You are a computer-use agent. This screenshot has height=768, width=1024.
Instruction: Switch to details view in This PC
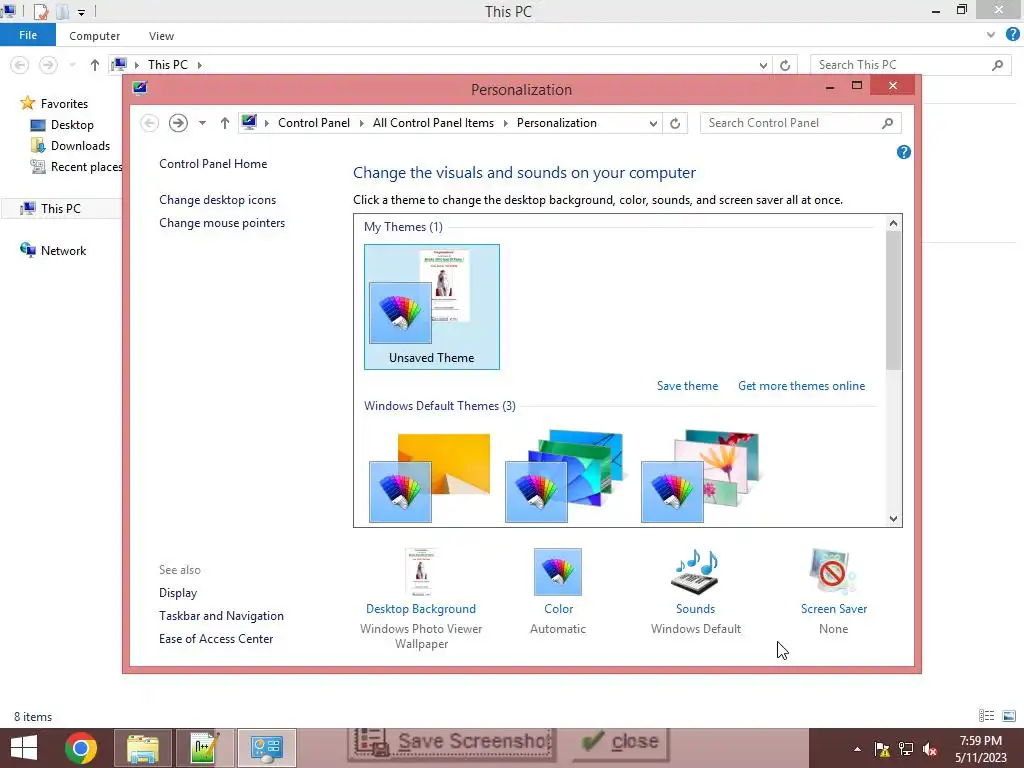[987, 716]
